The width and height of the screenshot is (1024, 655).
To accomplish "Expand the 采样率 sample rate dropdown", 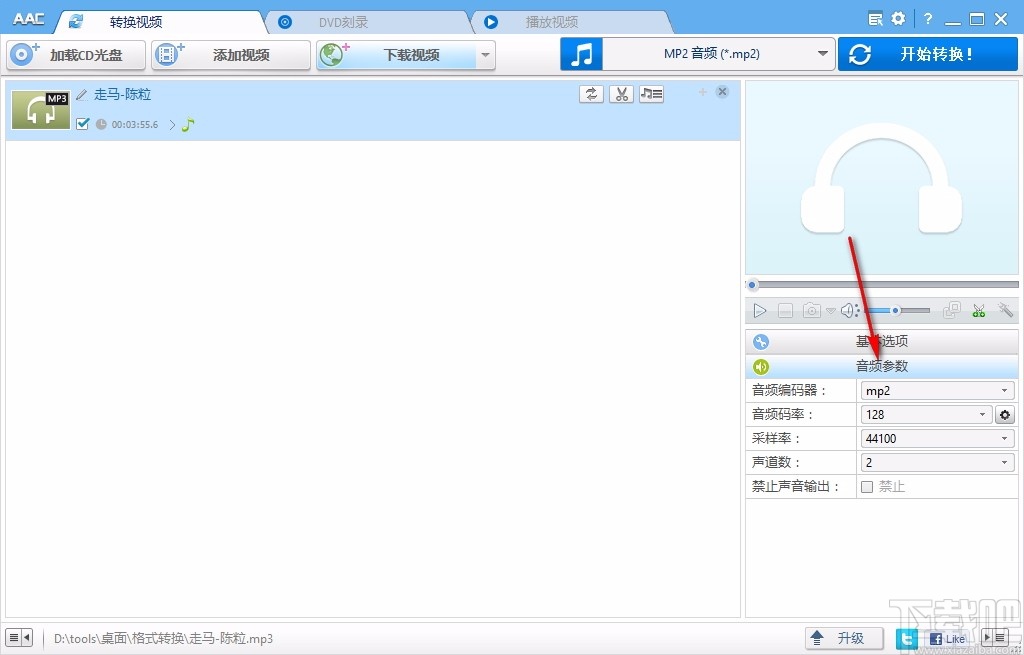I will pos(1007,438).
